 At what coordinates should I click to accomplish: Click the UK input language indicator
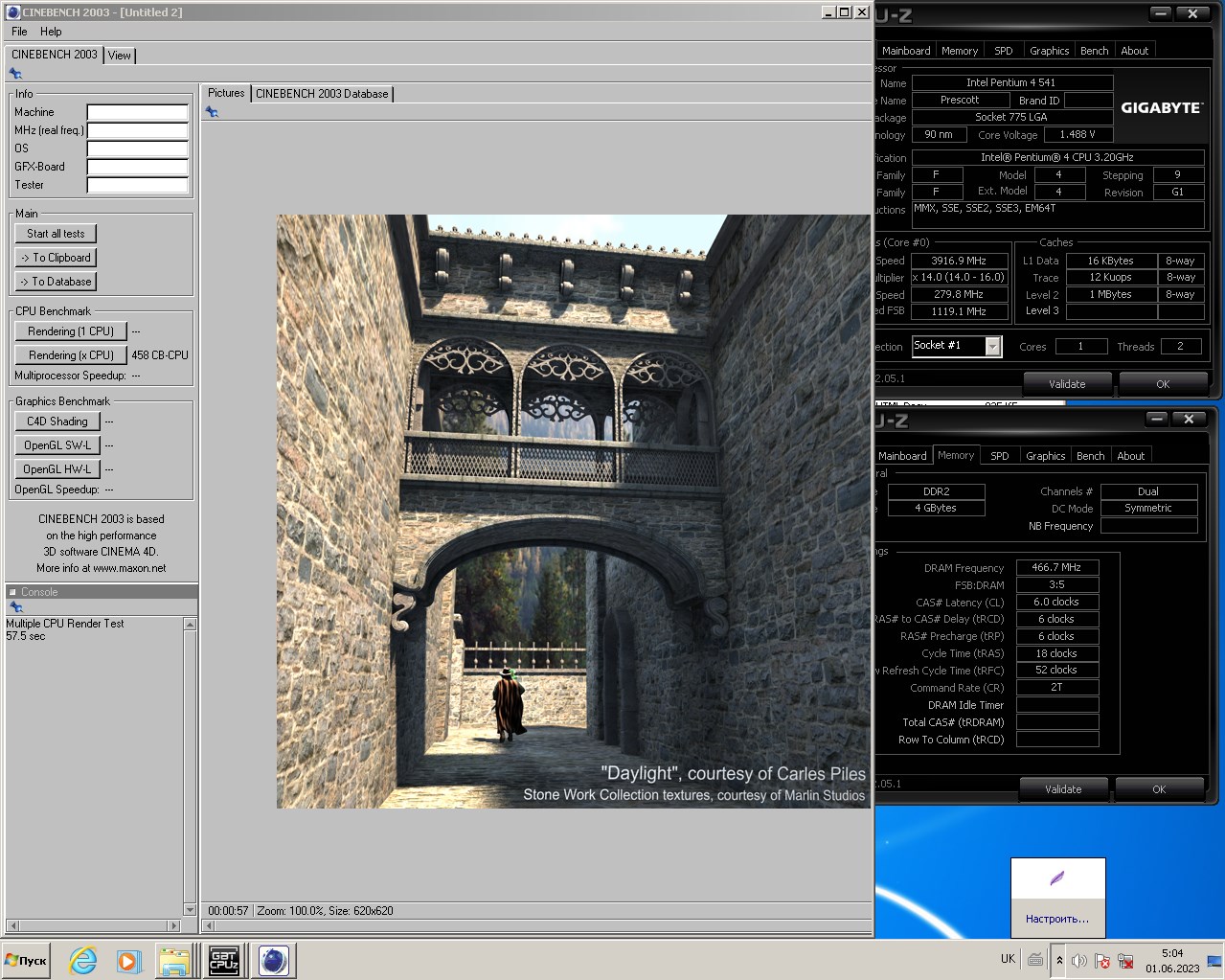click(x=1008, y=959)
